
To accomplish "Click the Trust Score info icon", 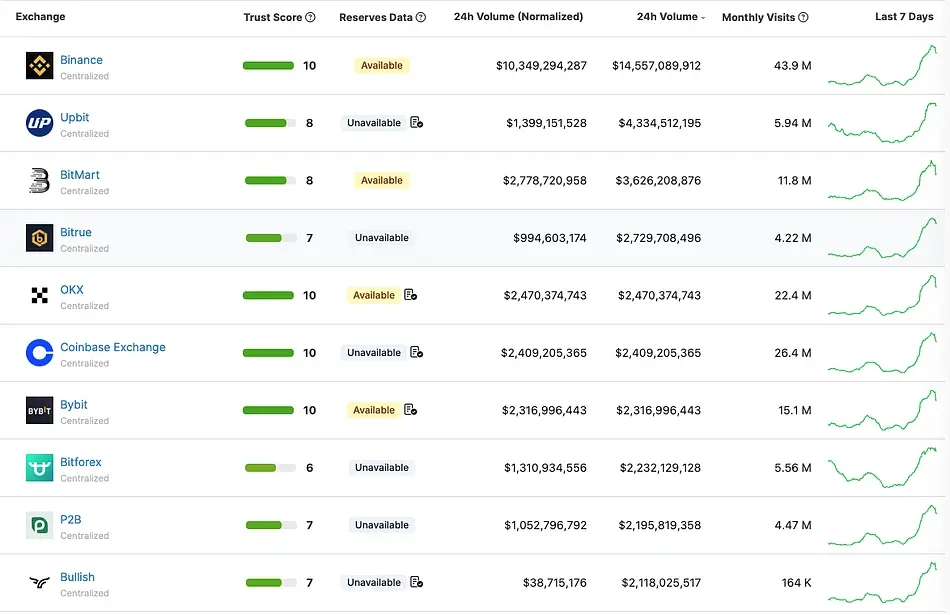I will 310,17.
